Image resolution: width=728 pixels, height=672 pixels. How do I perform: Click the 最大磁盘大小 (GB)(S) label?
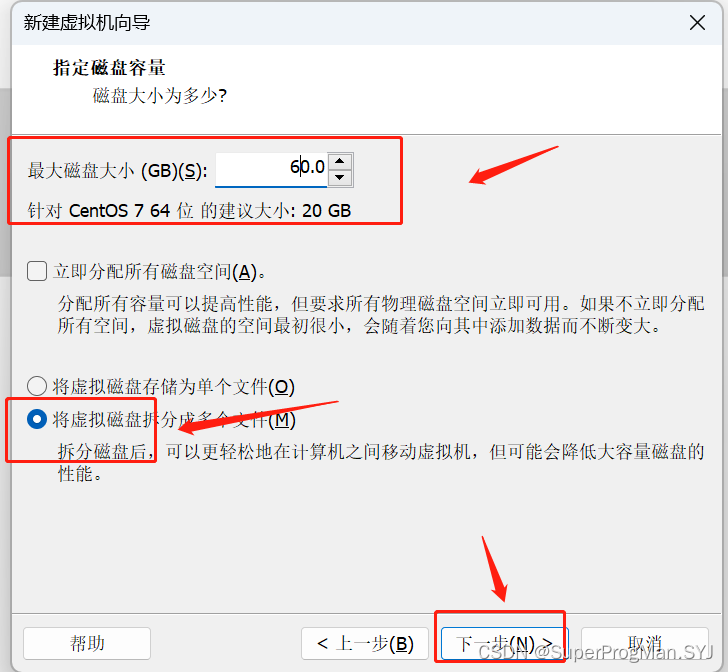click(x=117, y=171)
